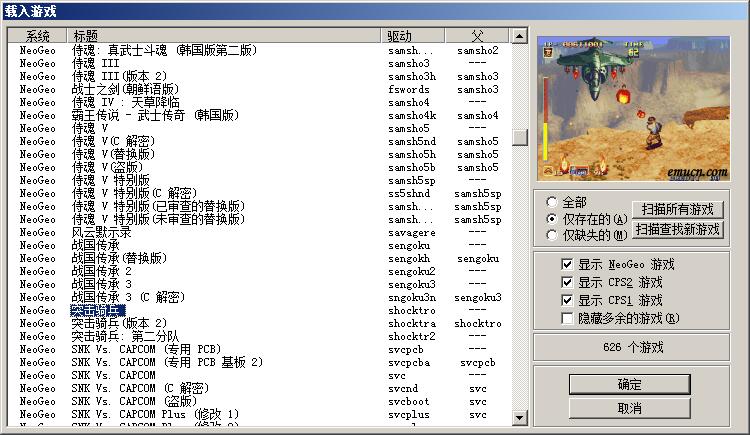Select highlighted 突击骑兵 row (shocktro)
The image size is (750, 435).
click(x=259, y=310)
